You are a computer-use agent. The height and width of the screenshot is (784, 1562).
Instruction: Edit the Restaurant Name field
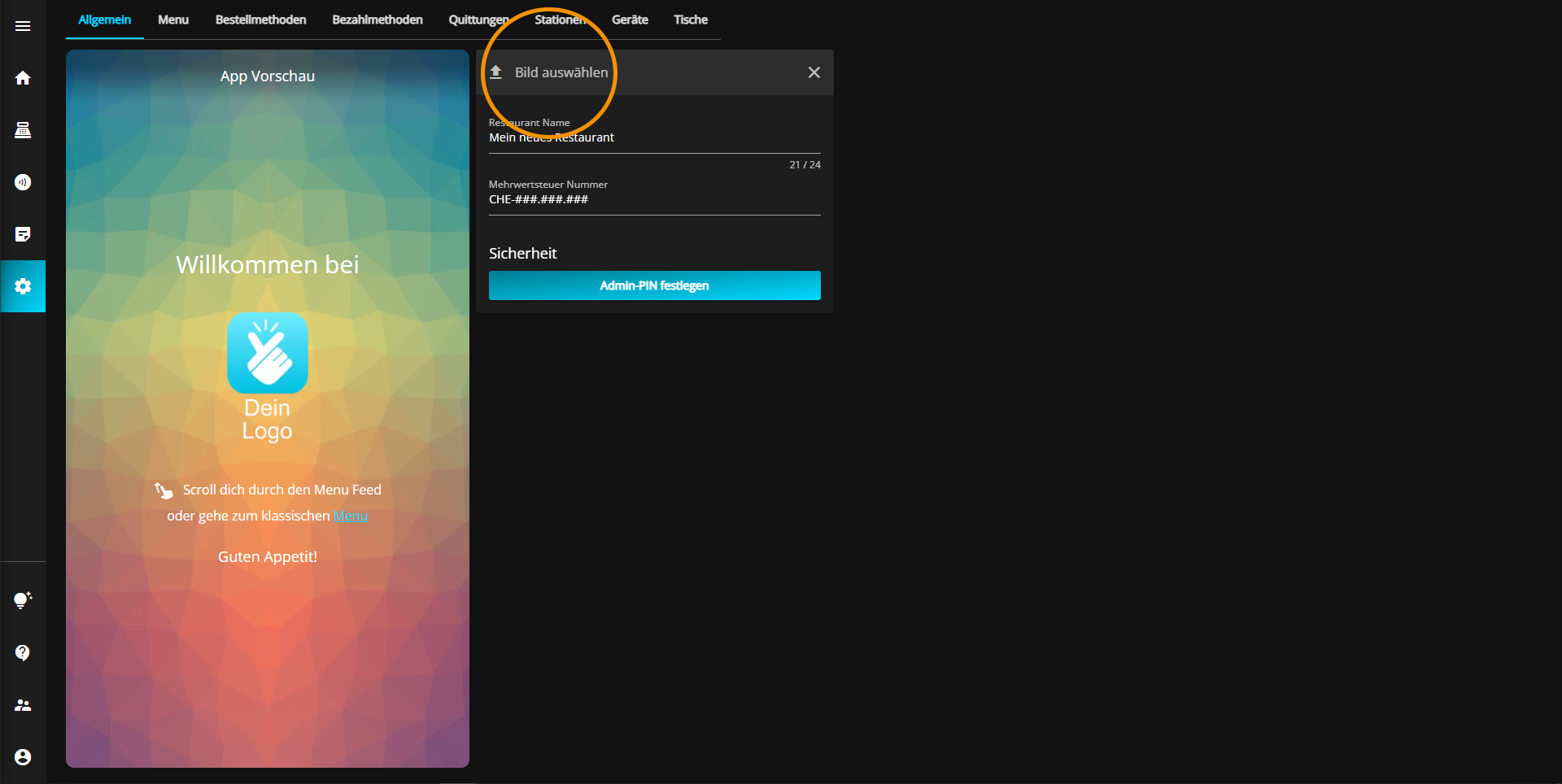pyautogui.click(x=655, y=137)
